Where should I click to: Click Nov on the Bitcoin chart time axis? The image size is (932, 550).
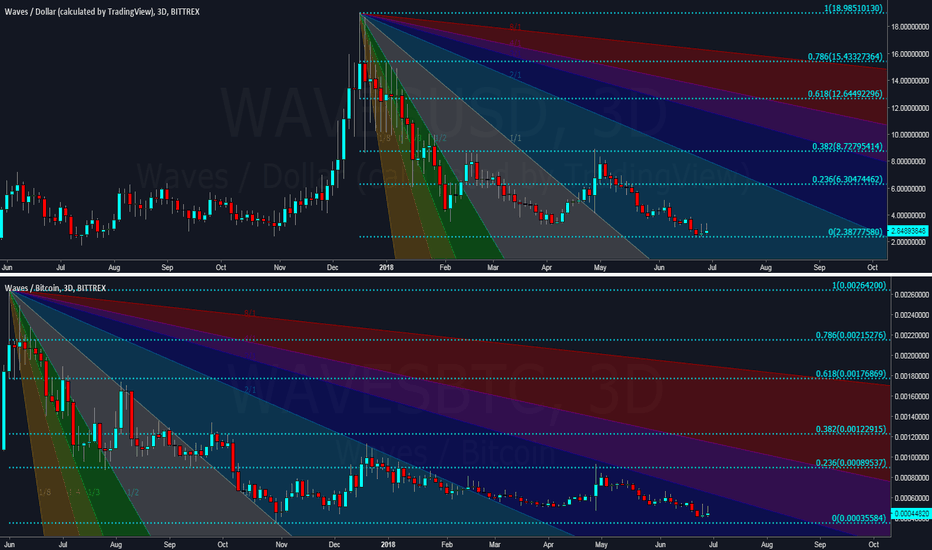pos(281,544)
